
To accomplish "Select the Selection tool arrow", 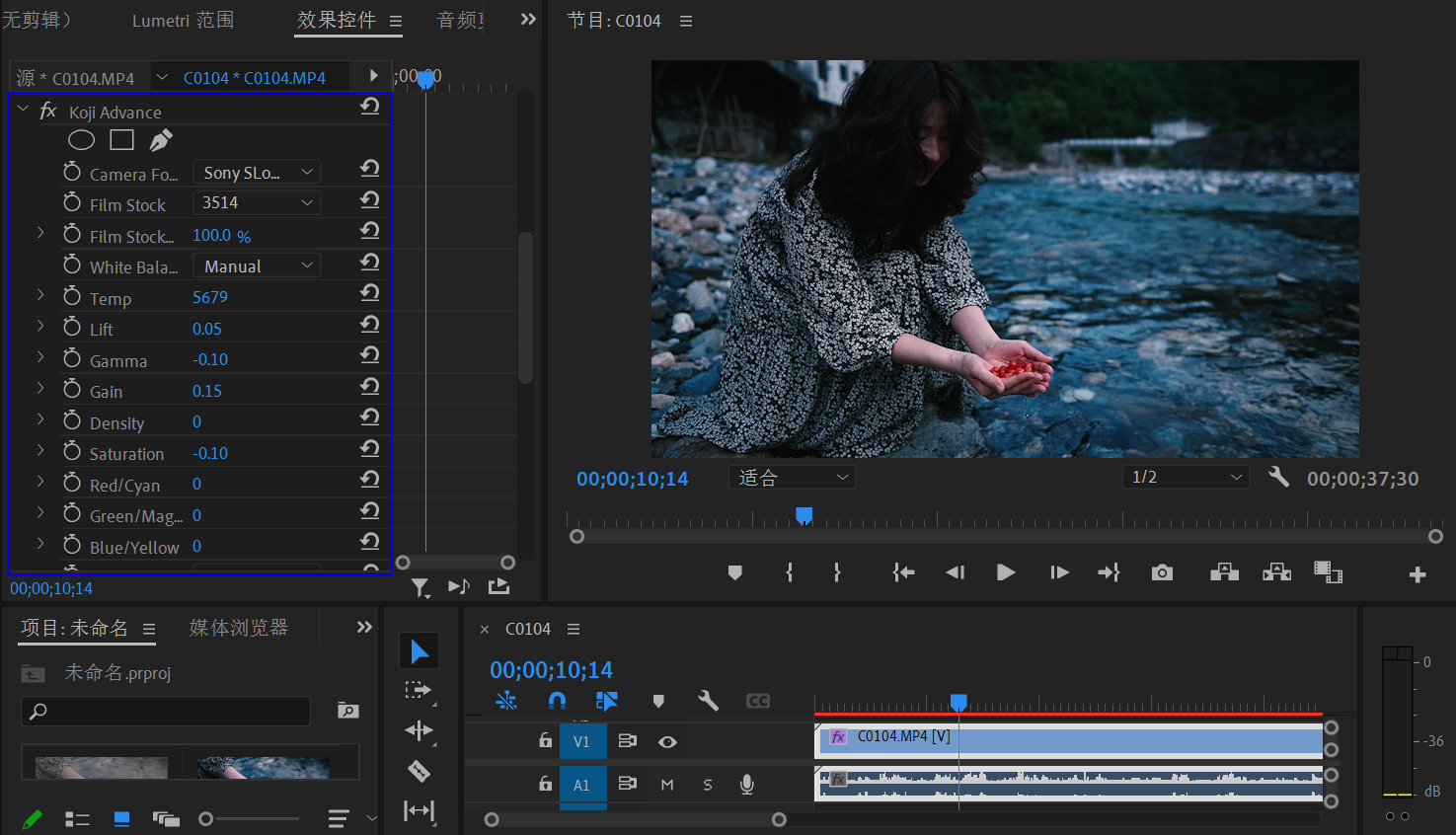I will click(420, 651).
